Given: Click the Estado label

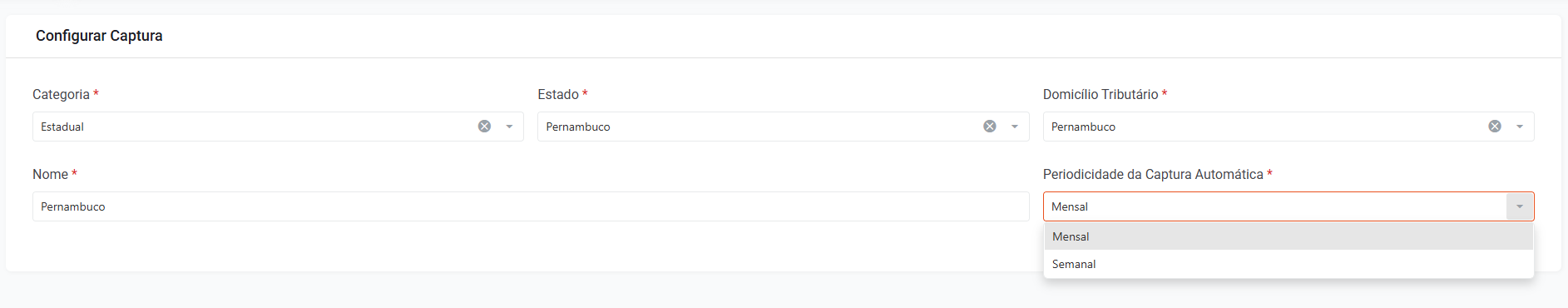Looking at the screenshot, I should pyautogui.click(x=558, y=94).
